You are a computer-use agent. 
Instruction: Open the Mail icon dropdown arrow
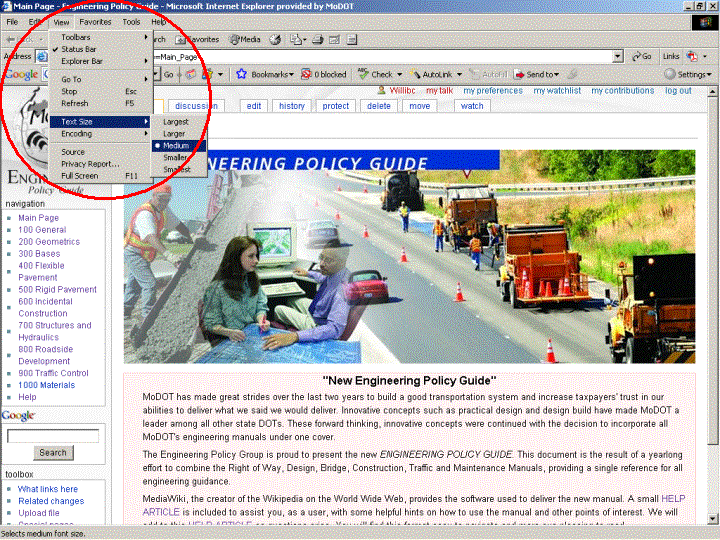pos(304,40)
